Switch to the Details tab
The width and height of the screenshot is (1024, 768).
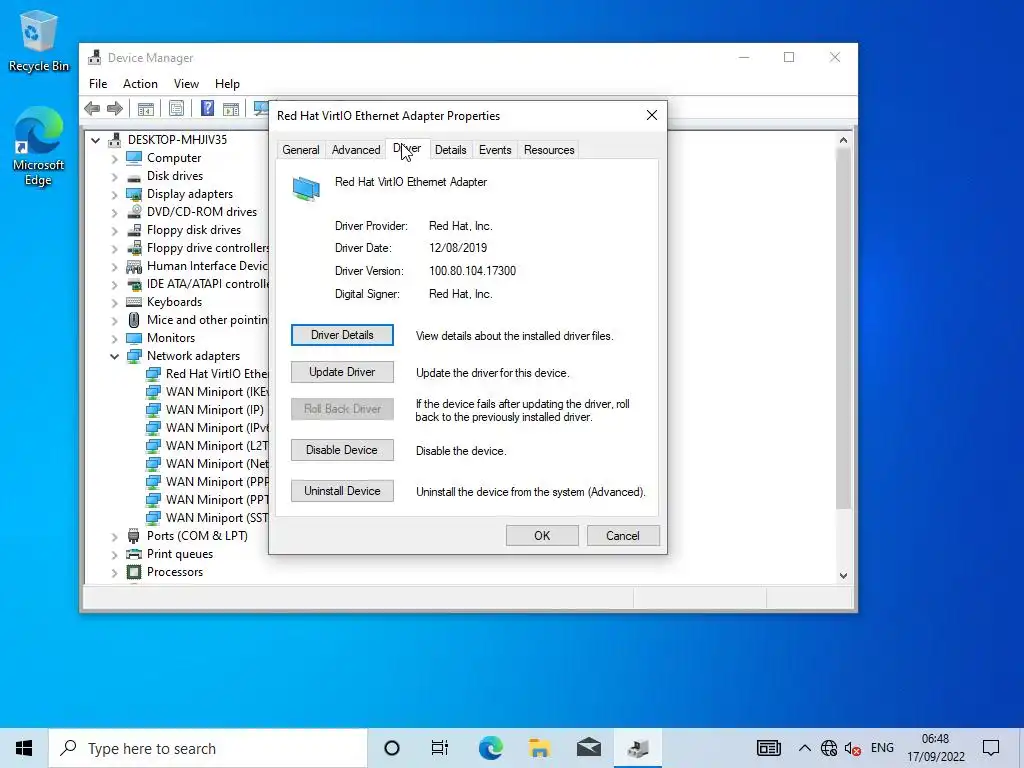click(451, 150)
